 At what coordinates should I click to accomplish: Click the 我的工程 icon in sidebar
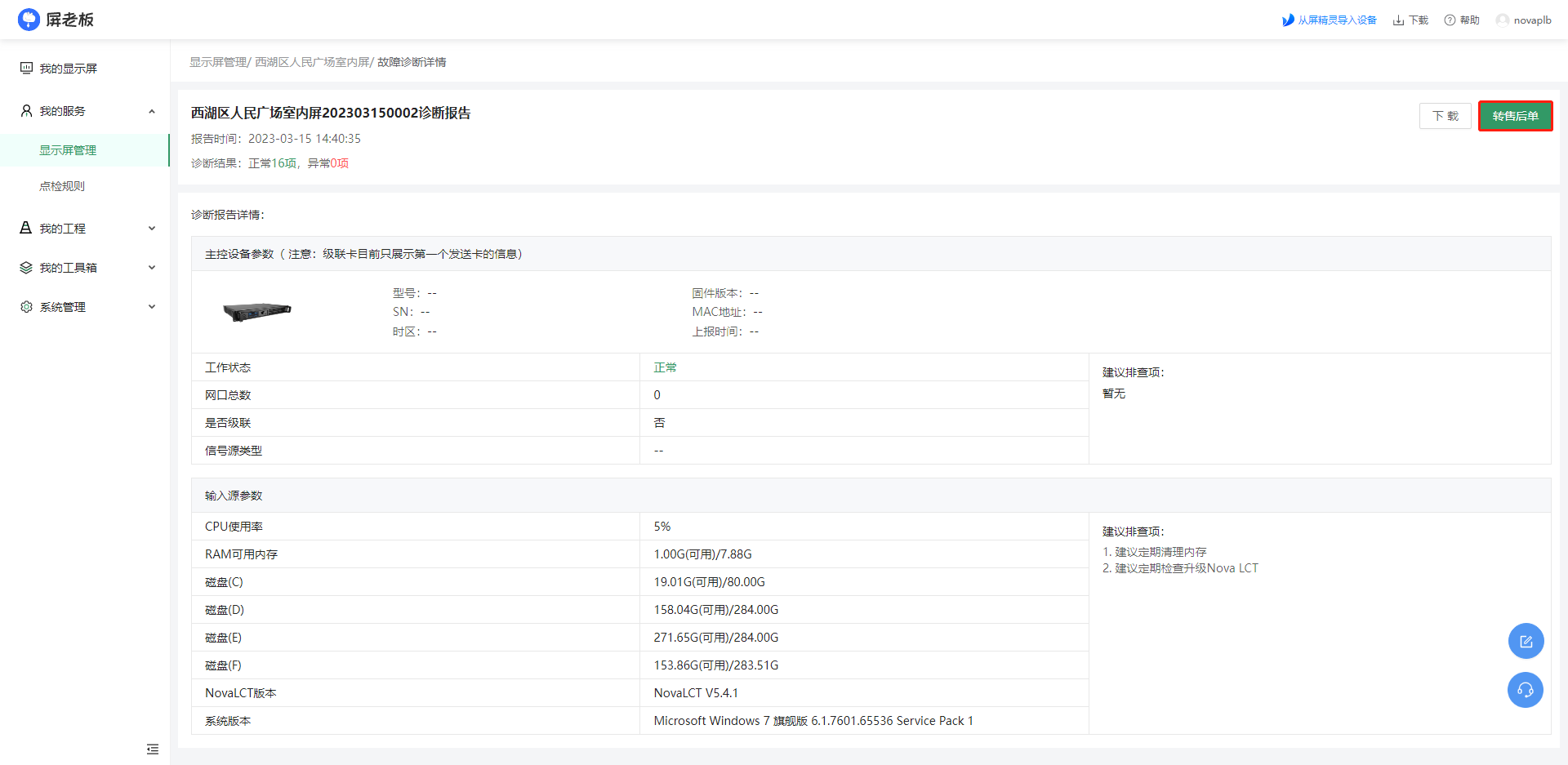(x=26, y=228)
